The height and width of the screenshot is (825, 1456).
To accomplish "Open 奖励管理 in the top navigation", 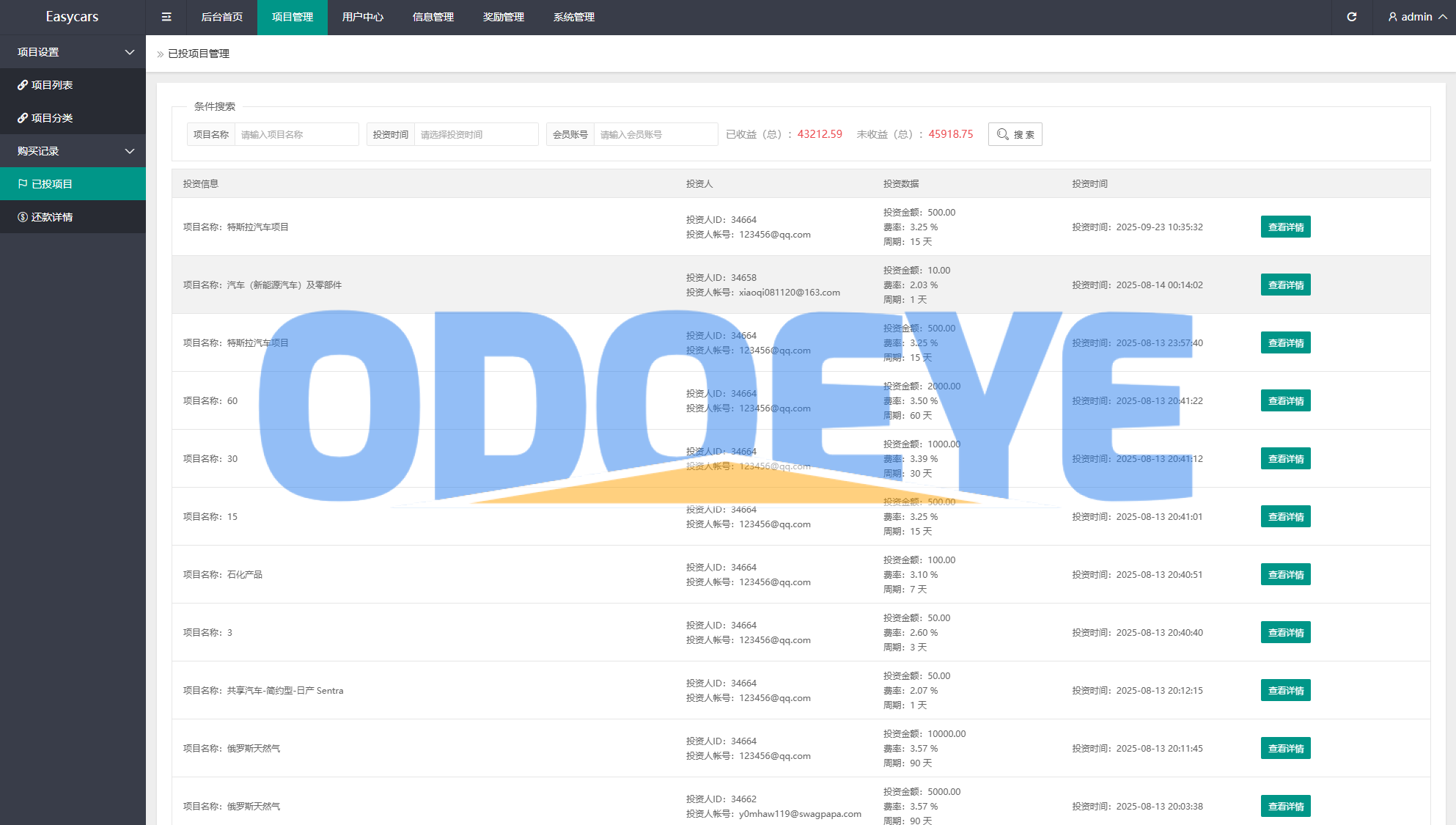I will (x=503, y=17).
